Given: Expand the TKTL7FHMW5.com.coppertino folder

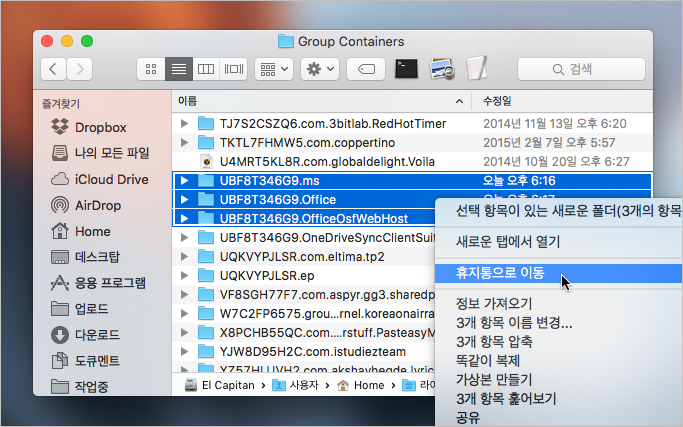Looking at the screenshot, I should coord(184,142).
